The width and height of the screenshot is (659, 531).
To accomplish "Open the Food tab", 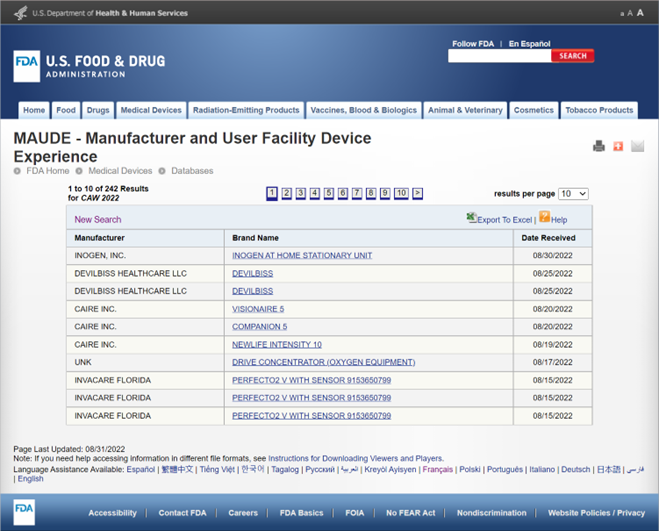I will coord(66,110).
